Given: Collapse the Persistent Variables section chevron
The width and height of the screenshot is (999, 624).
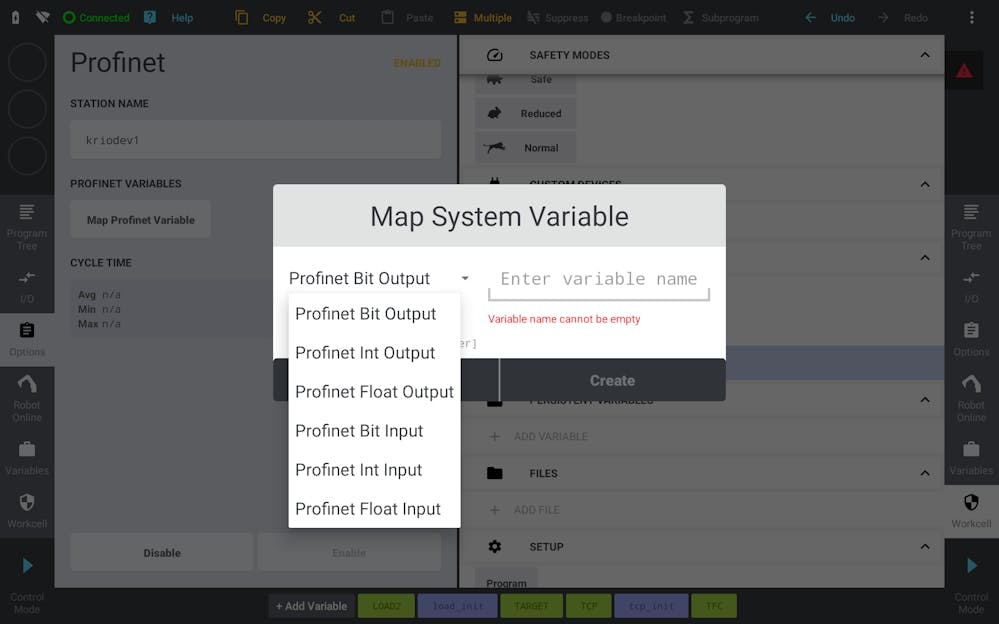Looking at the screenshot, I should [x=925, y=400].
